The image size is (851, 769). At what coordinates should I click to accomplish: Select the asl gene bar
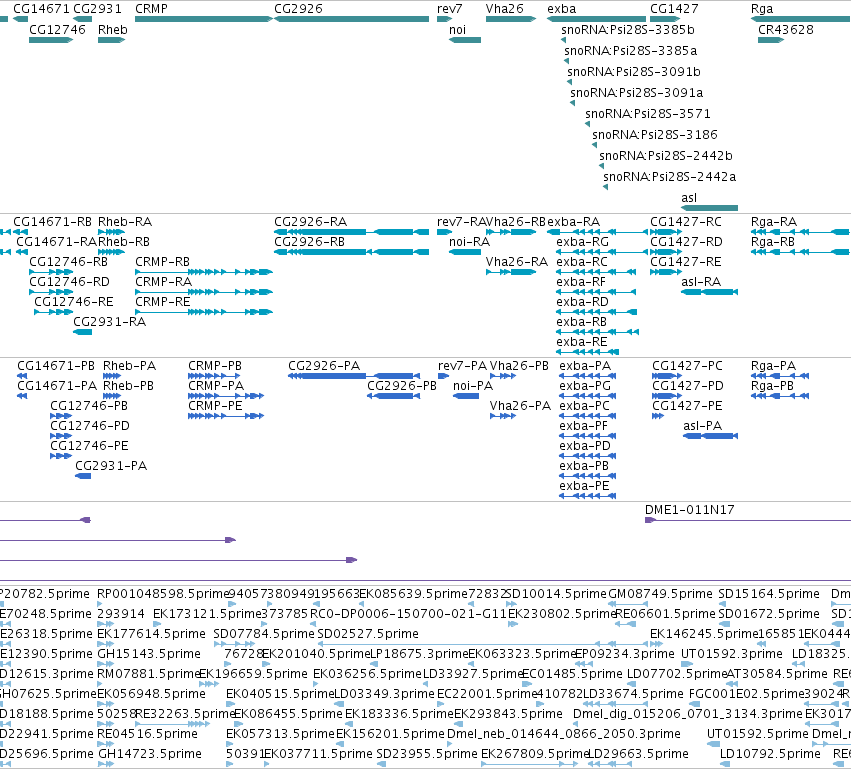709,208
